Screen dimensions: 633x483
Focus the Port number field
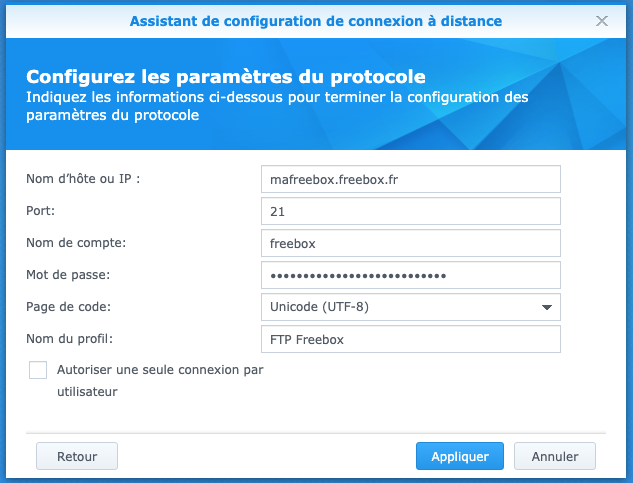[410, 211]
